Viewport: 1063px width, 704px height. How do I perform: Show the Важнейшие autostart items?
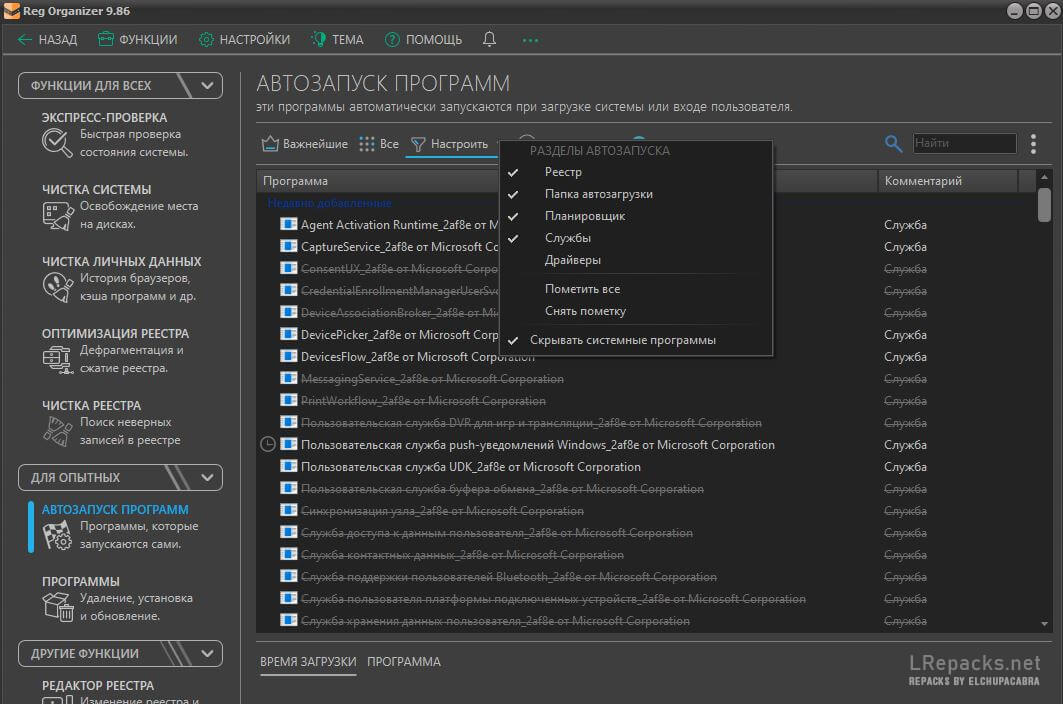pos(305,144)
